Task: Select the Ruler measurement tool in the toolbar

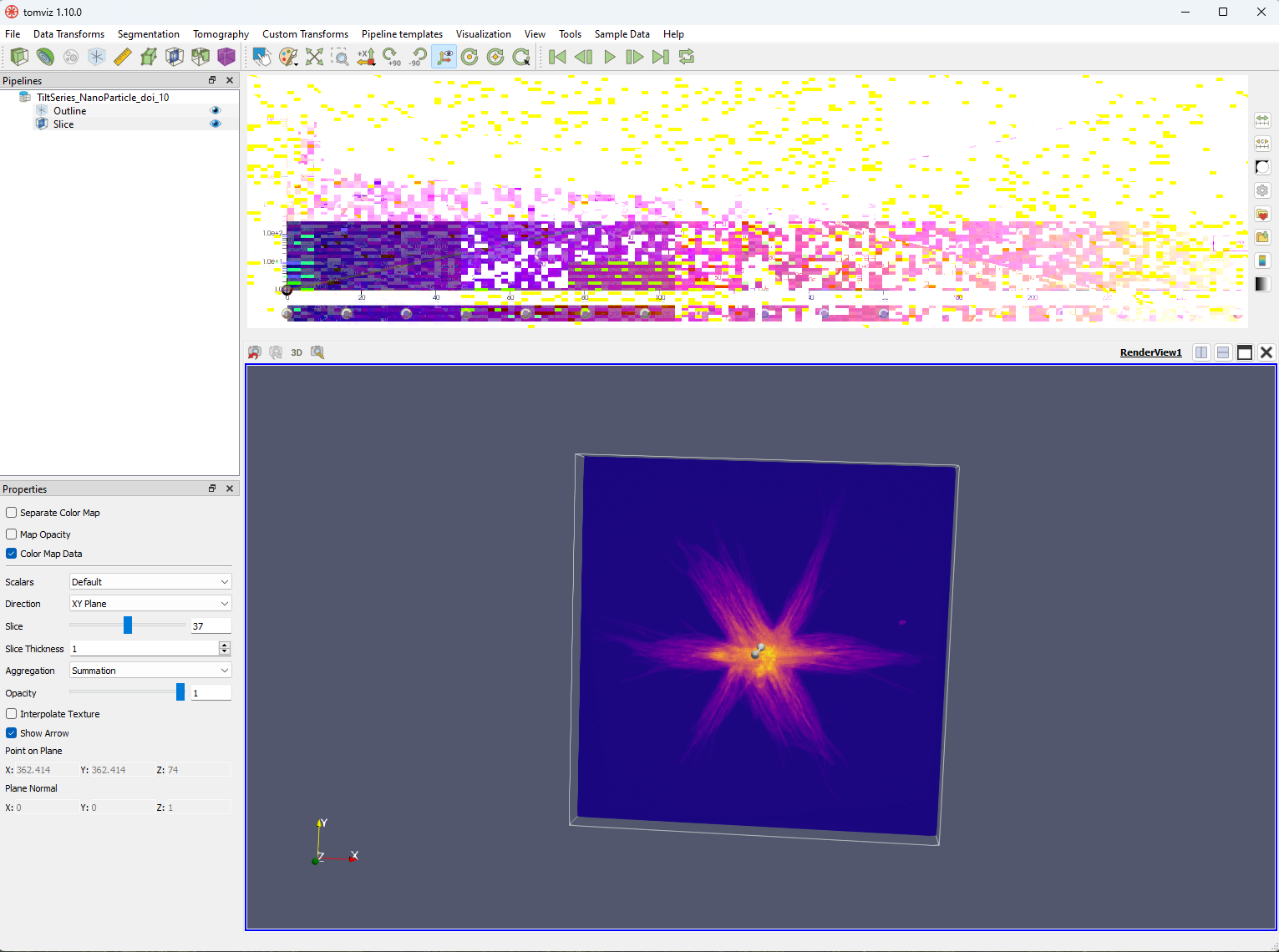Action: 122,57
